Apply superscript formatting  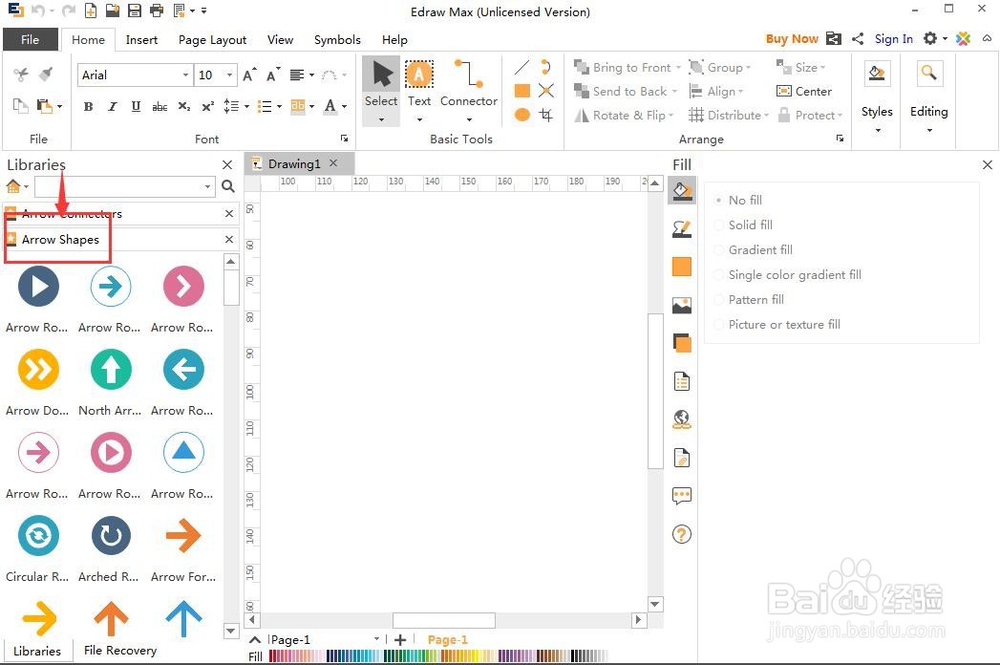coord(208,106)
